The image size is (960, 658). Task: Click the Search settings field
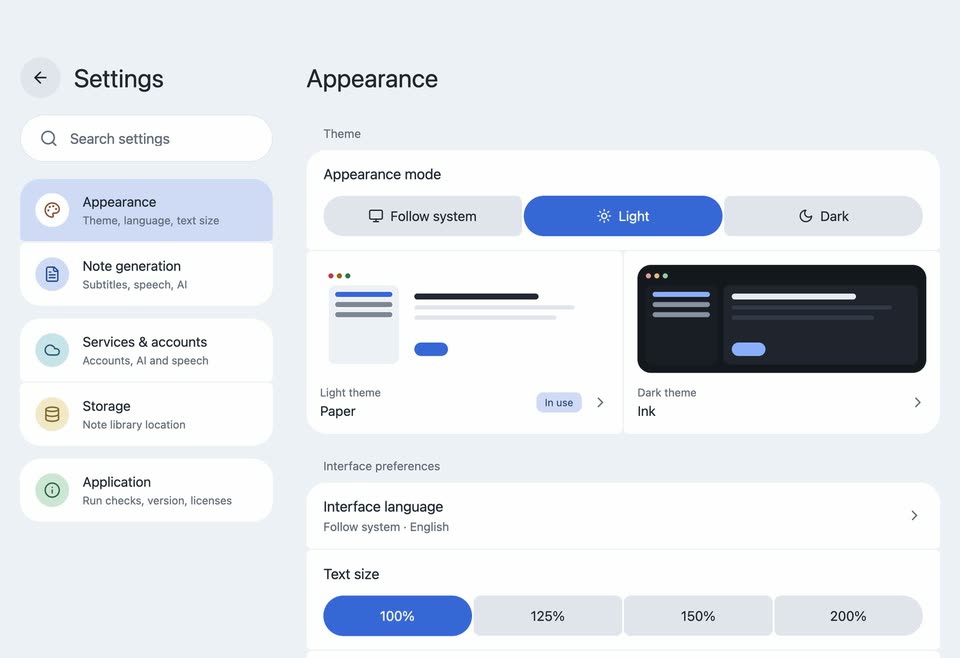(x=146, y=139)
